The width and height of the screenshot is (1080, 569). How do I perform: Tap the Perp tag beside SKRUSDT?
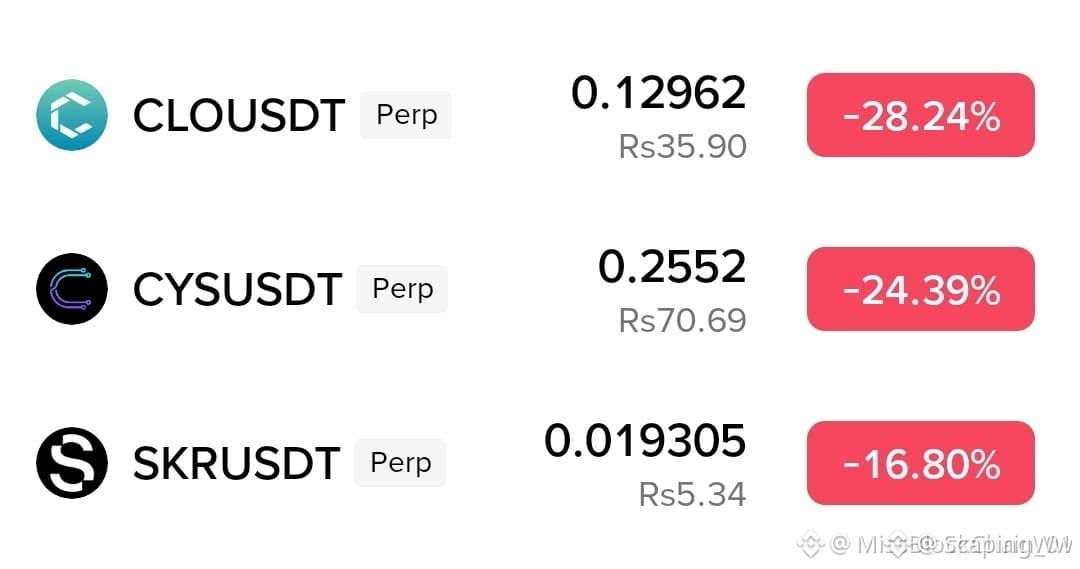[x=400, y=463]
